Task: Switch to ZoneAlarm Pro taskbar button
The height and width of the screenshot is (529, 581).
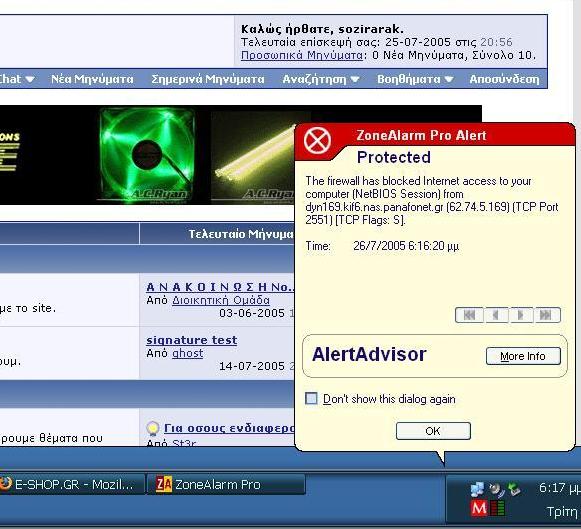Action: (226, 485)
